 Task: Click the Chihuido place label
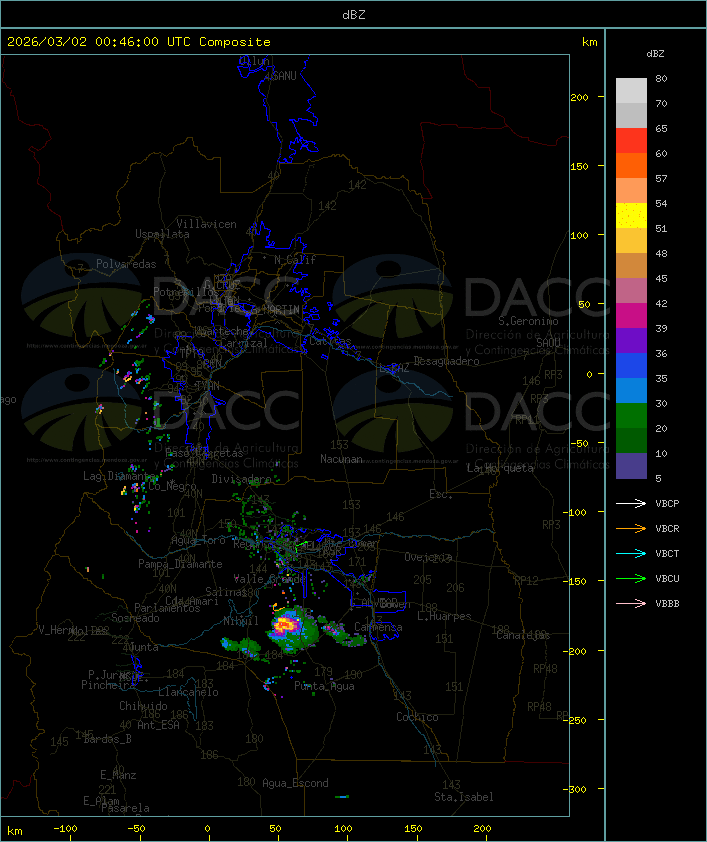(x=143, y=706)
